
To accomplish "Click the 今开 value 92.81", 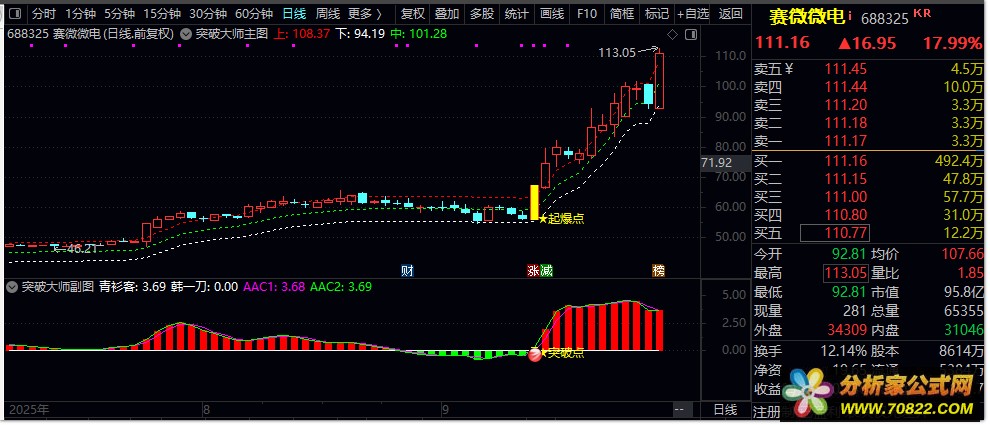I will tap(850, 255).
